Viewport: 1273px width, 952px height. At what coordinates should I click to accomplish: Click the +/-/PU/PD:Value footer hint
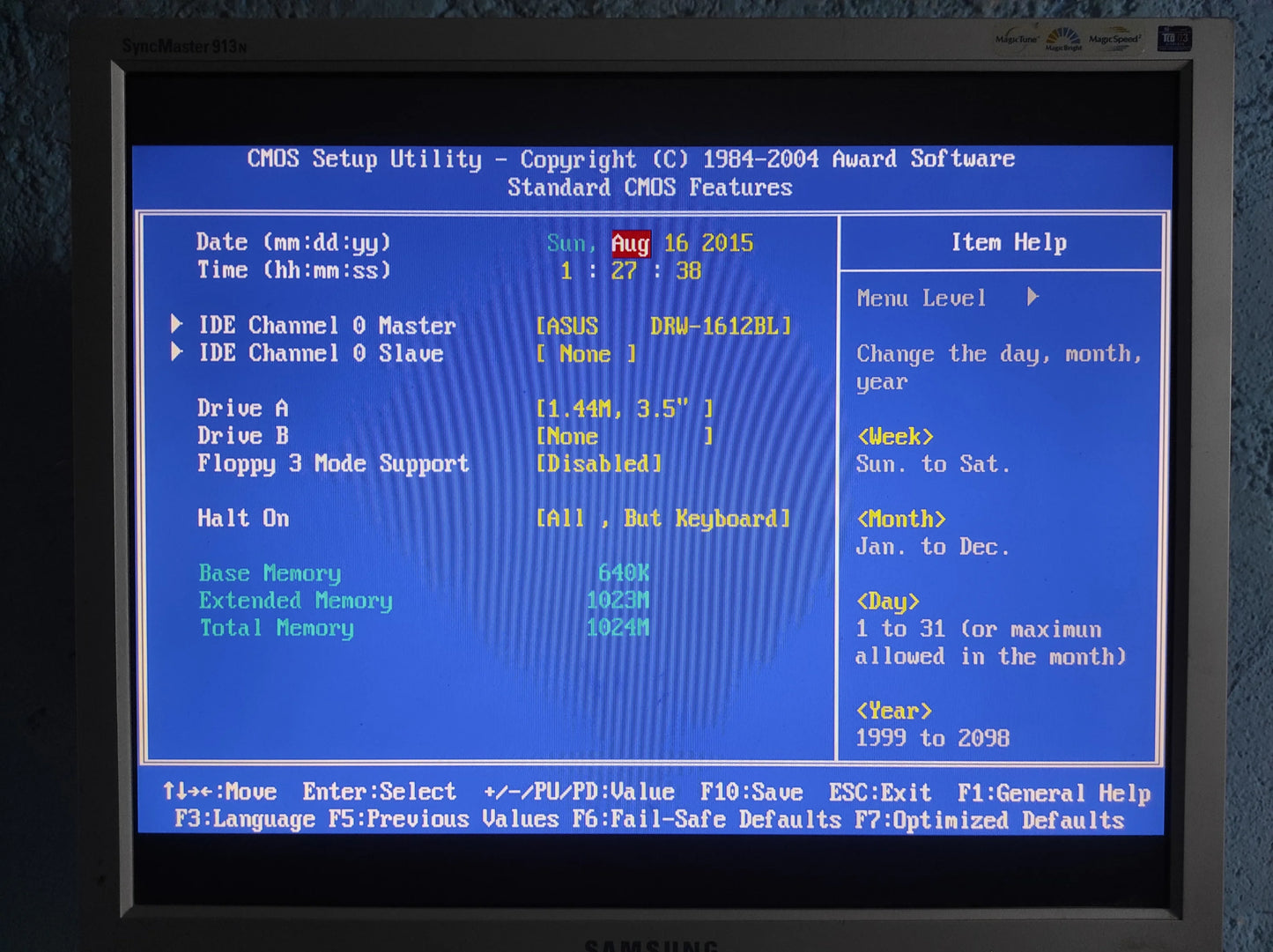[x=579, y=792]
